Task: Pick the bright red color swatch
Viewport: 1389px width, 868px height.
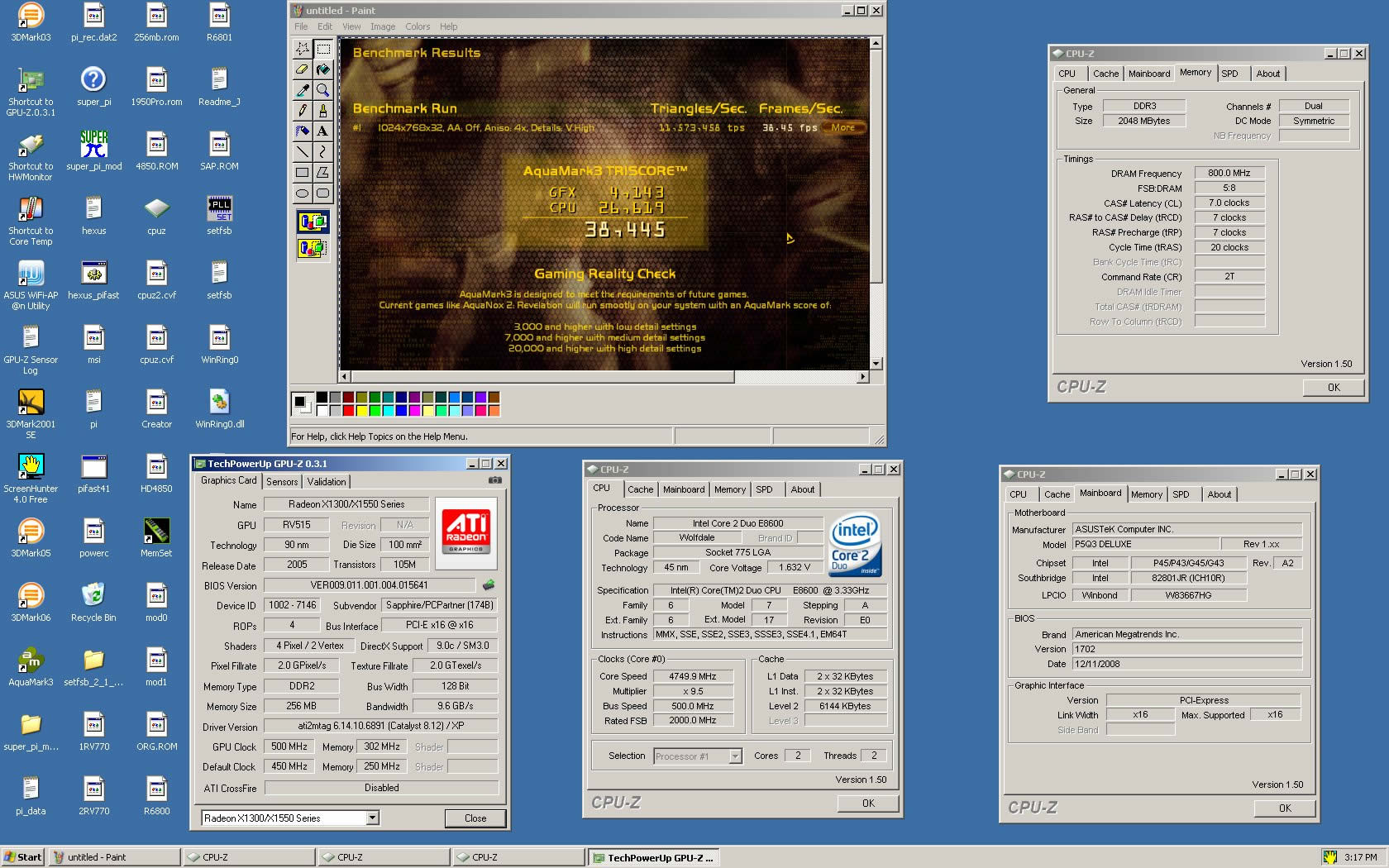Action: (x=348, y=410)
